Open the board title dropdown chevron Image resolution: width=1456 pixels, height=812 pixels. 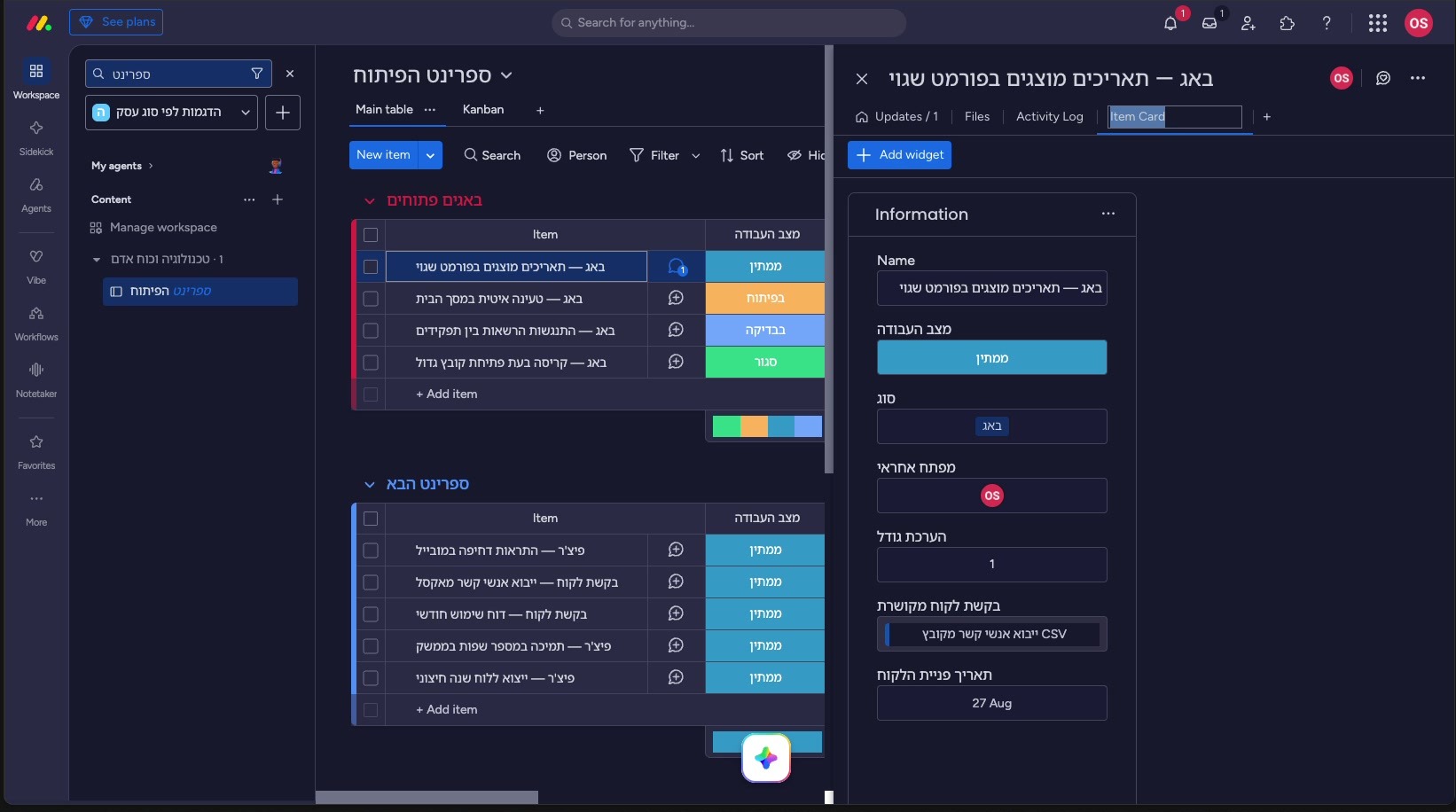pyautogui.click(x=506, y=75)
